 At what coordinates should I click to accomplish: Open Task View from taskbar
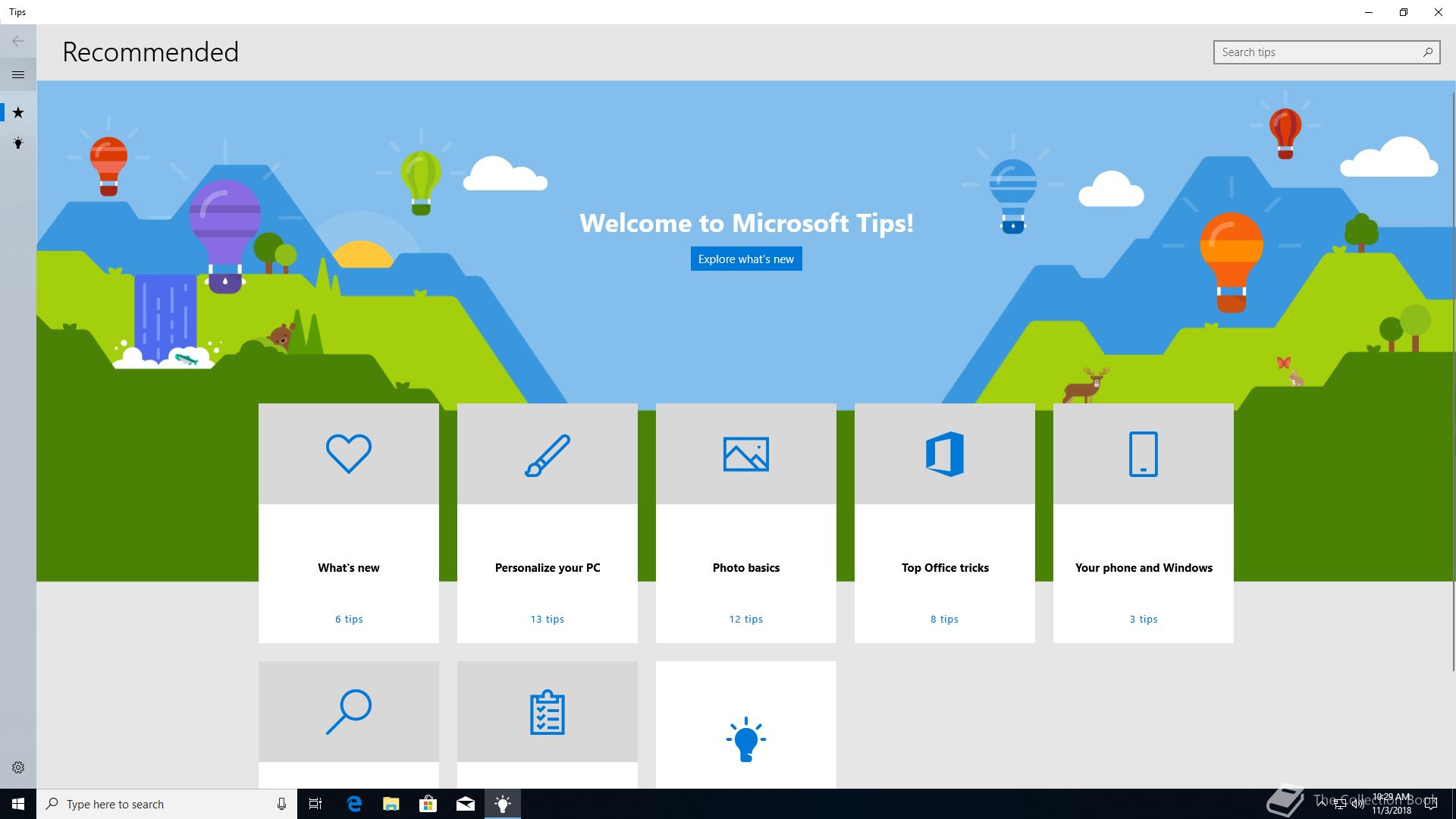coord(315,804)
